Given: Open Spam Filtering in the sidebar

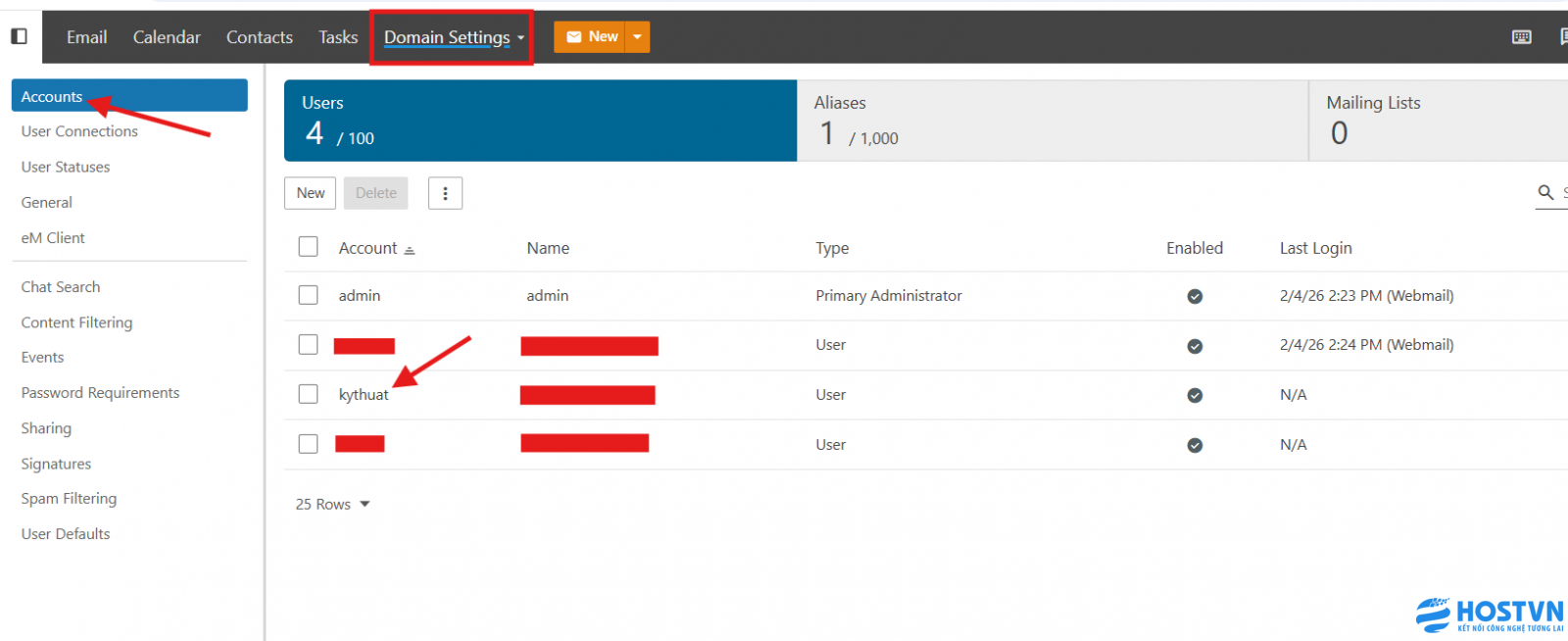Looking at the screenshot, I should [x=69, y=498].
